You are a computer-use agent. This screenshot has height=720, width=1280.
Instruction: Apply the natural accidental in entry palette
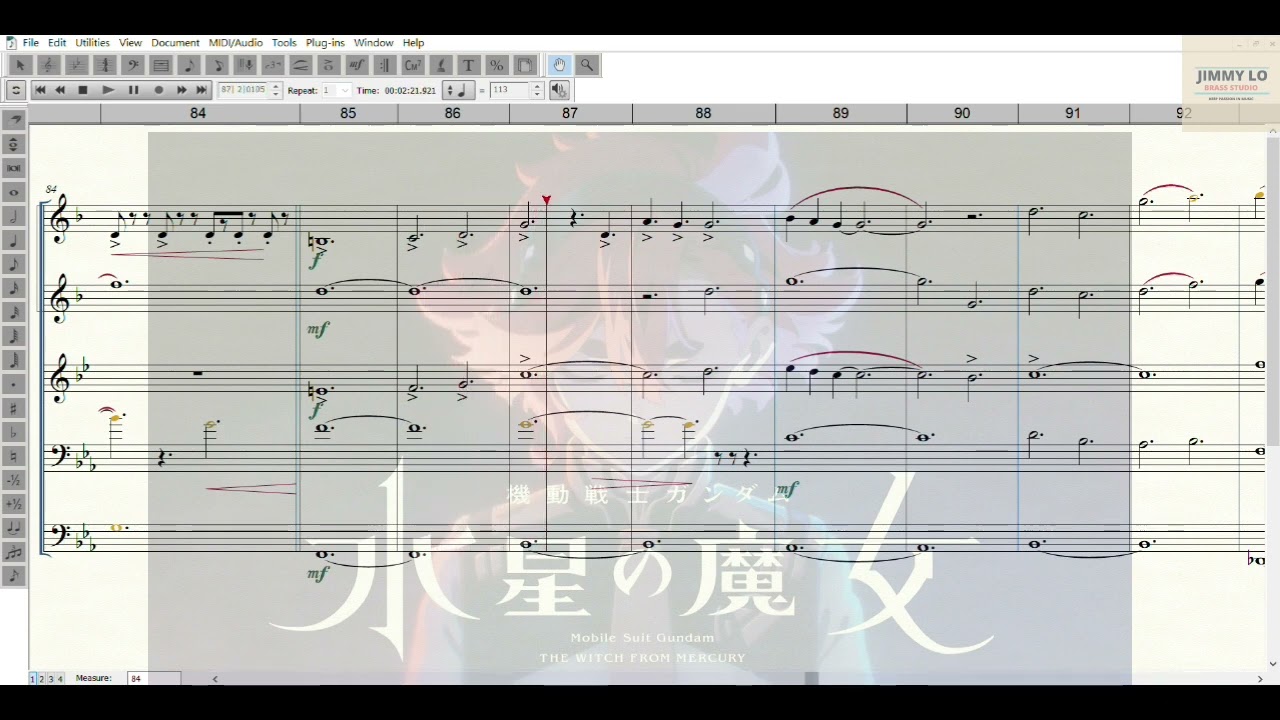pyautogui.click(x=14, y=456)
